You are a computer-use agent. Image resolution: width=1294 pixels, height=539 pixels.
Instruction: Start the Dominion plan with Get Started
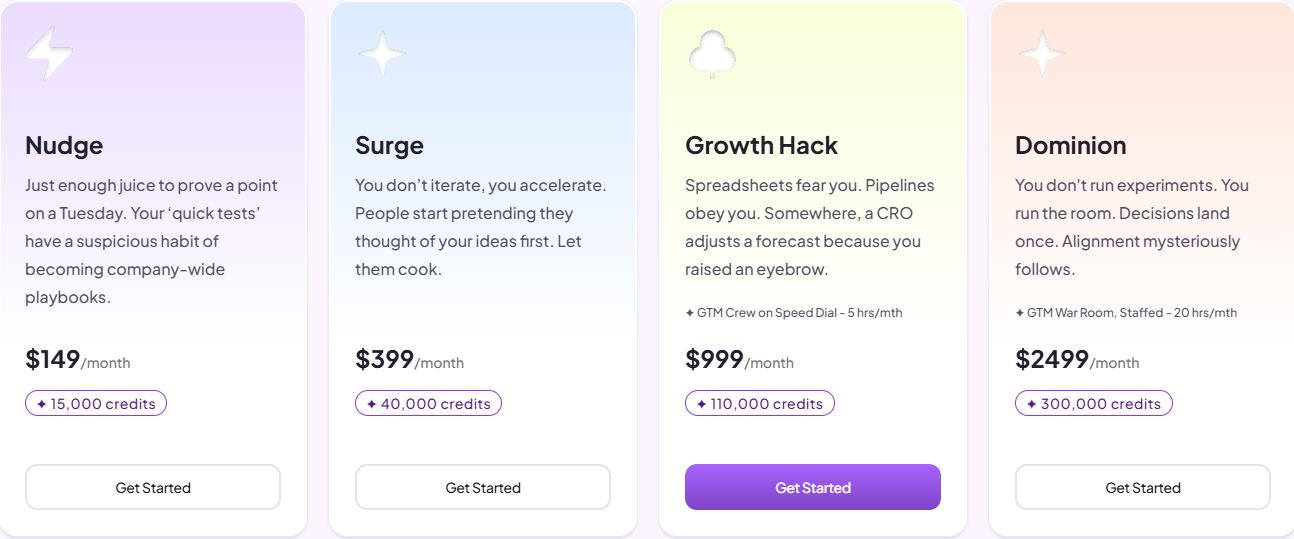1143,487
